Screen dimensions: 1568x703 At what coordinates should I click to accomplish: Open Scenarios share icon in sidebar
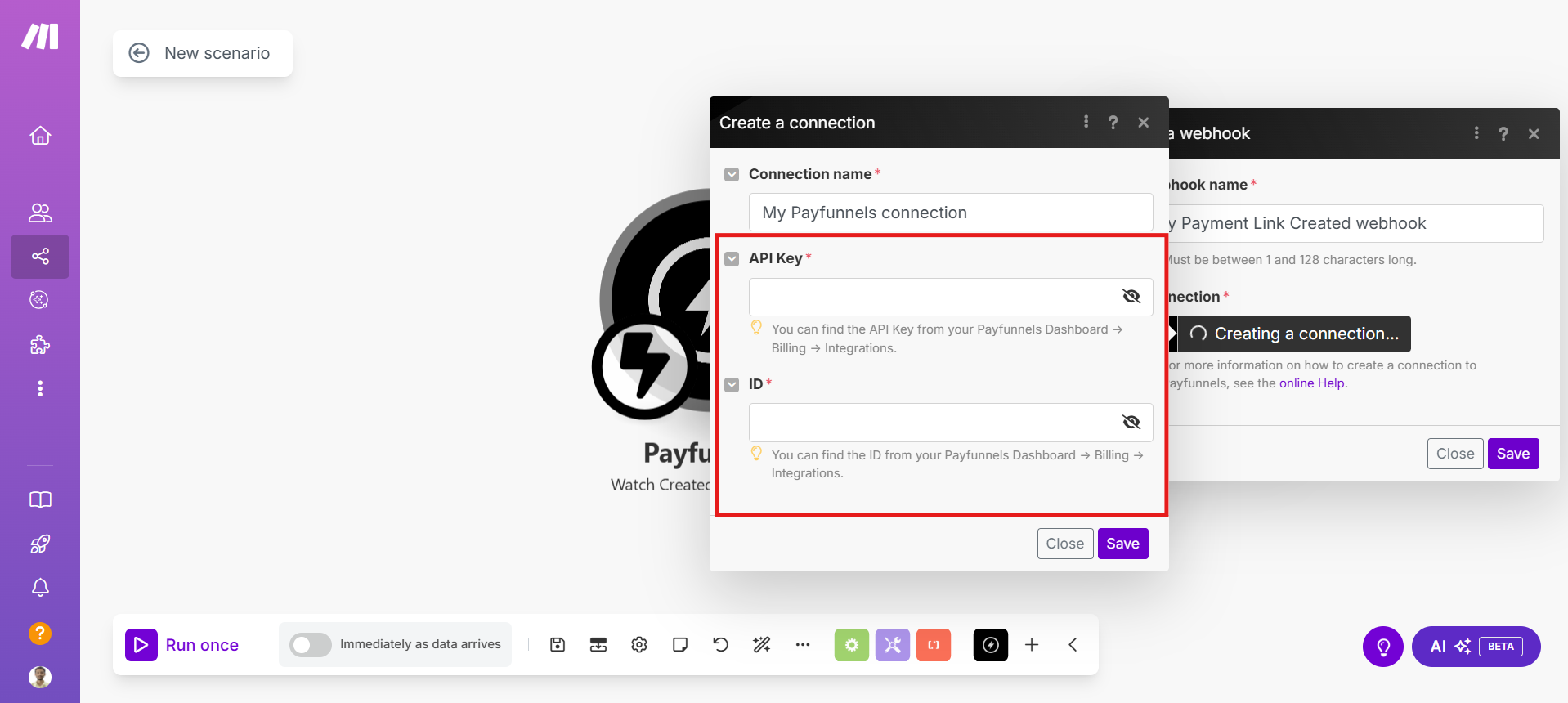(x=40, y=257)
